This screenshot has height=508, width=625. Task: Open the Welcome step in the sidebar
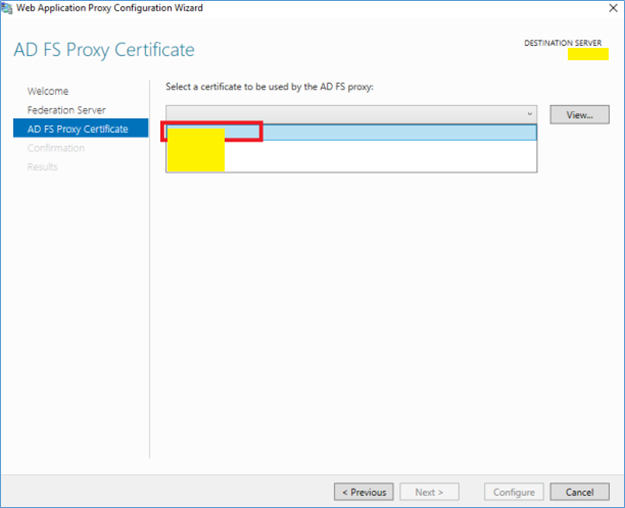pos(48,91)
